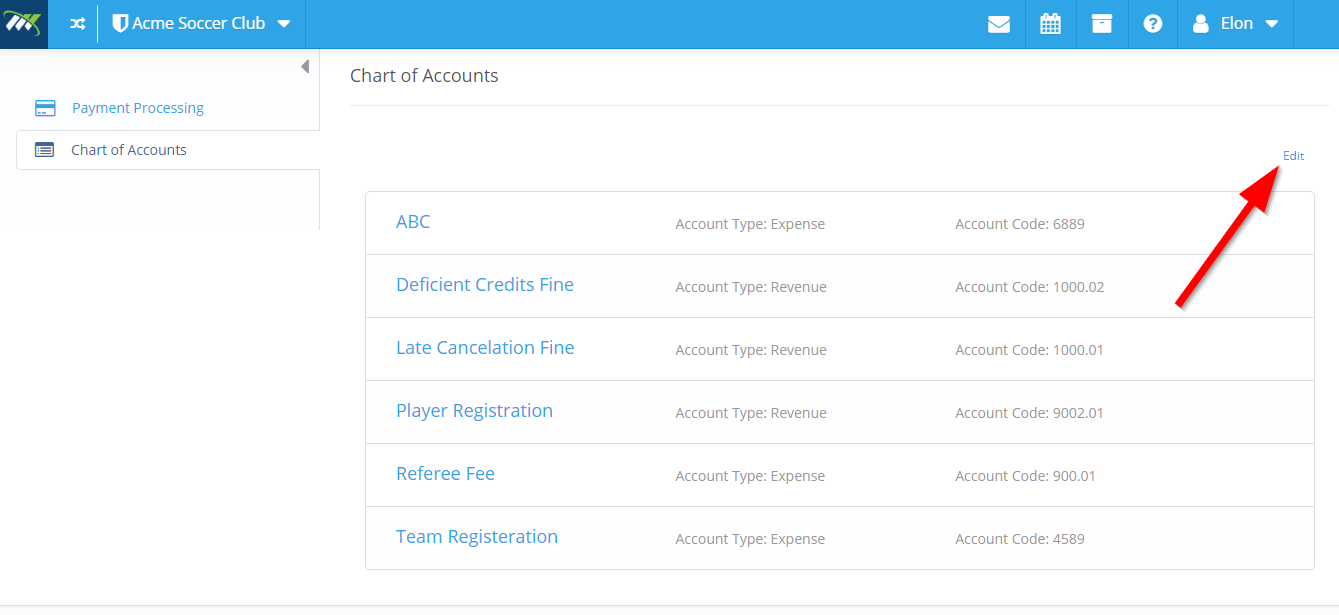Click the shuffle switch icon in the header
This screenshot has width=1339, height=615.
coord(77,24)
